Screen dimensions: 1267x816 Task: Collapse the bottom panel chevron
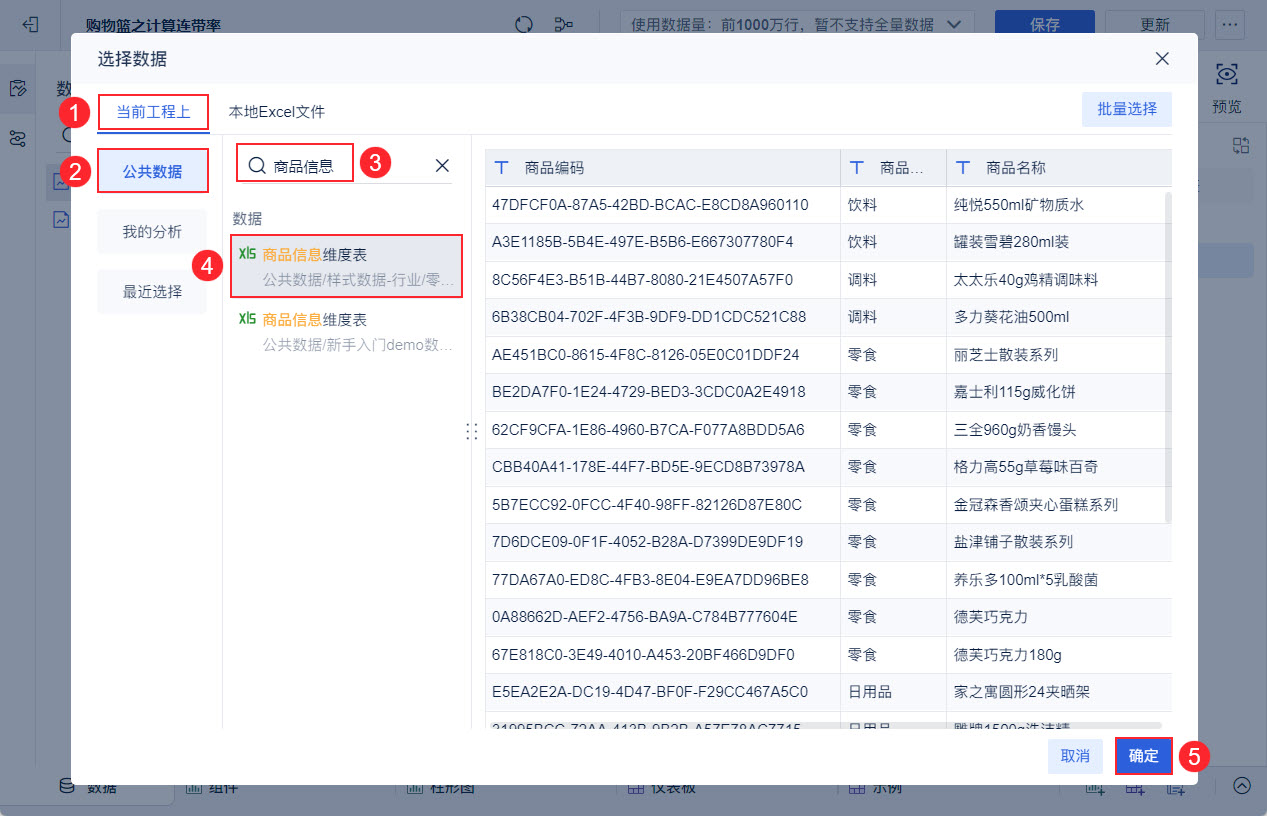click(x=1243, y=786)
